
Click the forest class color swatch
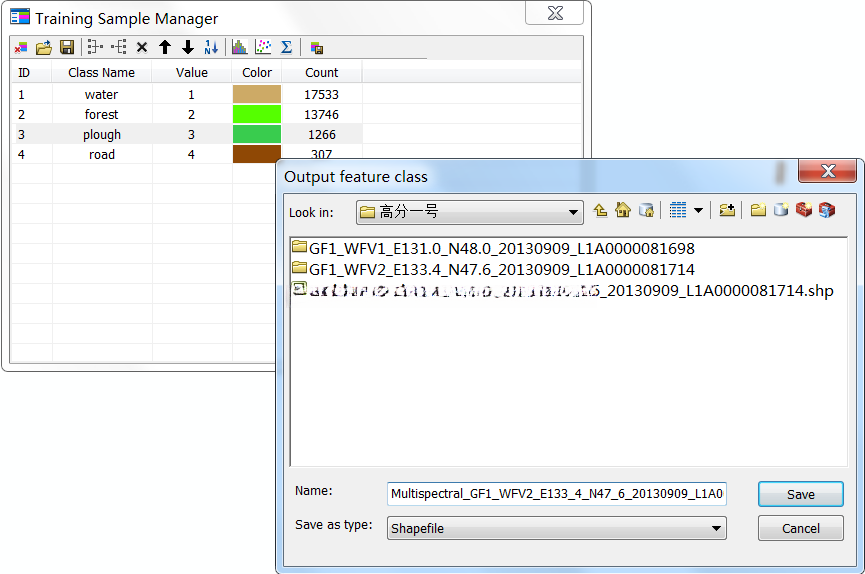(257, 114)
